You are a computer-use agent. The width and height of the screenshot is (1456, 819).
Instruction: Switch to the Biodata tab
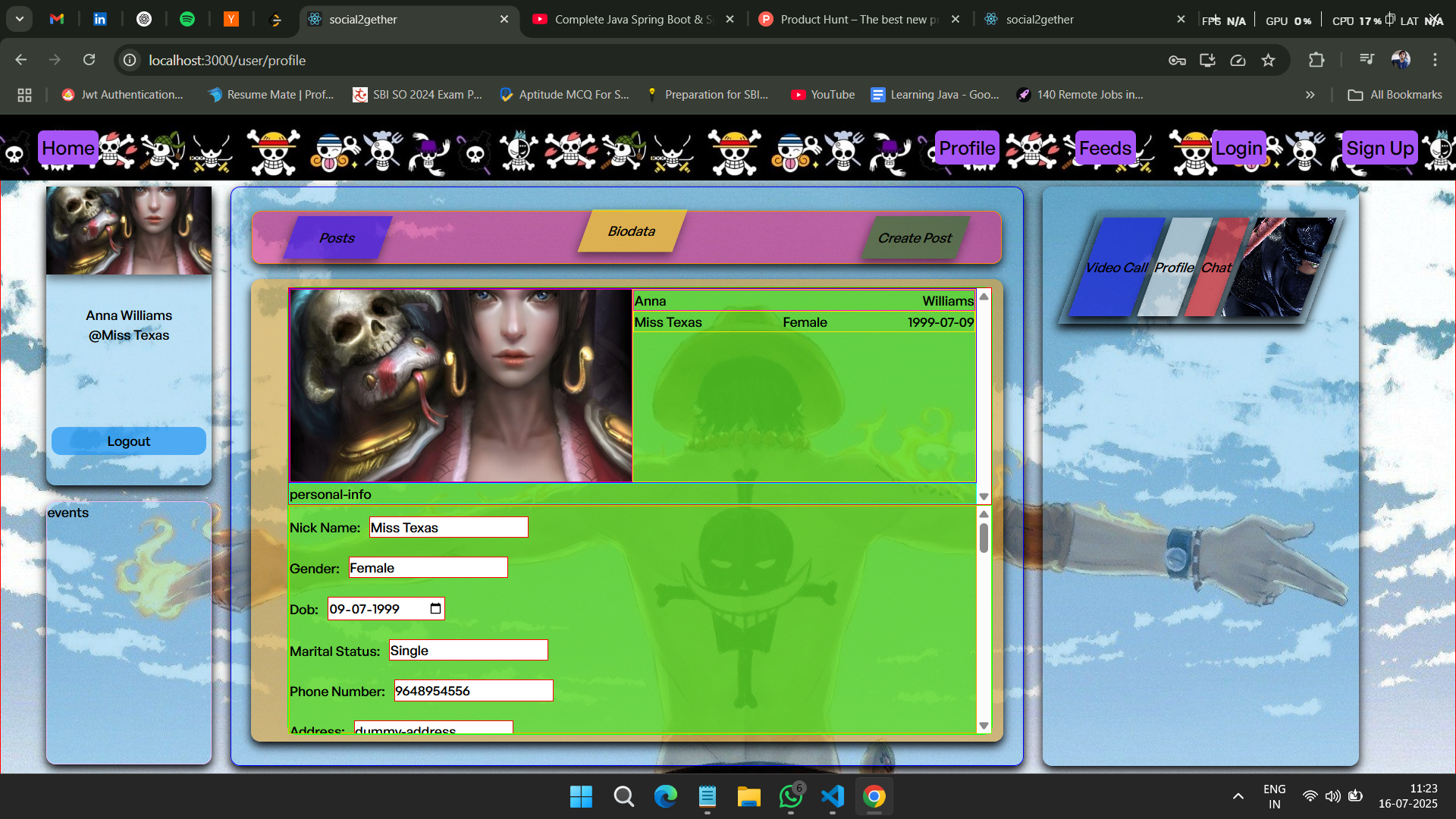pyautogui.click(x=630, y=231)
